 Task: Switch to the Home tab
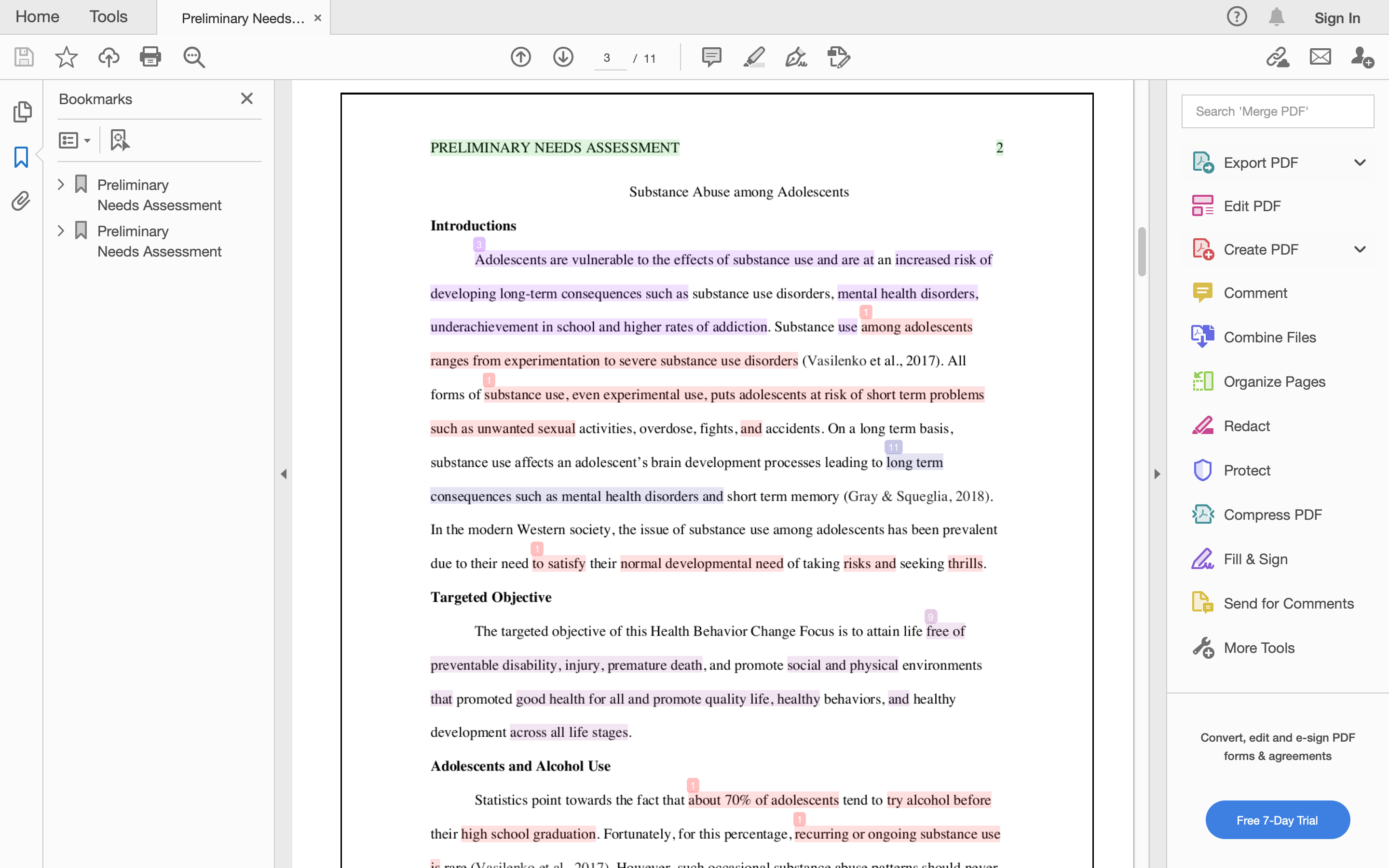[x=37, y=17]
